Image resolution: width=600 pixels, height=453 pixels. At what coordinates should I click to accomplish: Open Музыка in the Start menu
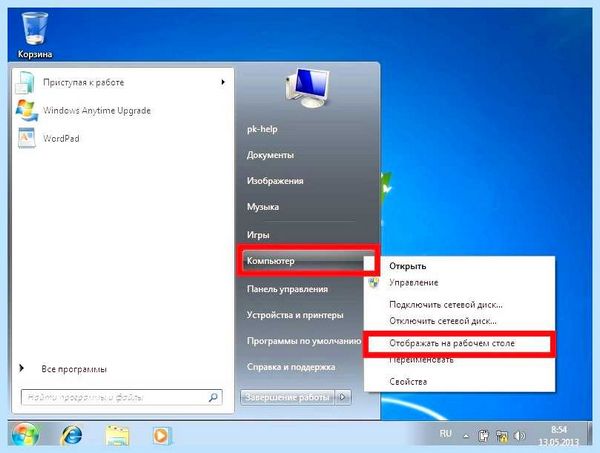tap(263, 207)
